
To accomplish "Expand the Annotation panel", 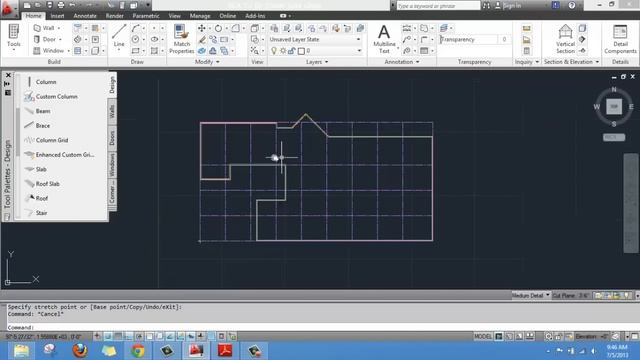I will tap(402, 62).
